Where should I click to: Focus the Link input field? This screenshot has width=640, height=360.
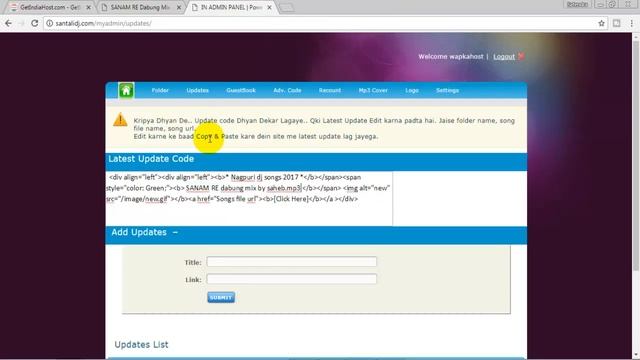291,279
